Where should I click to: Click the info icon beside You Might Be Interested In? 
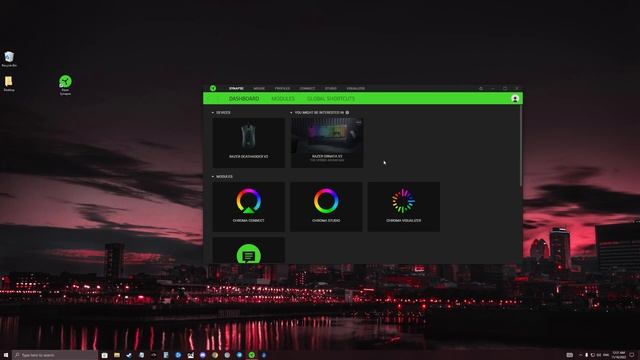click(347, 113)
